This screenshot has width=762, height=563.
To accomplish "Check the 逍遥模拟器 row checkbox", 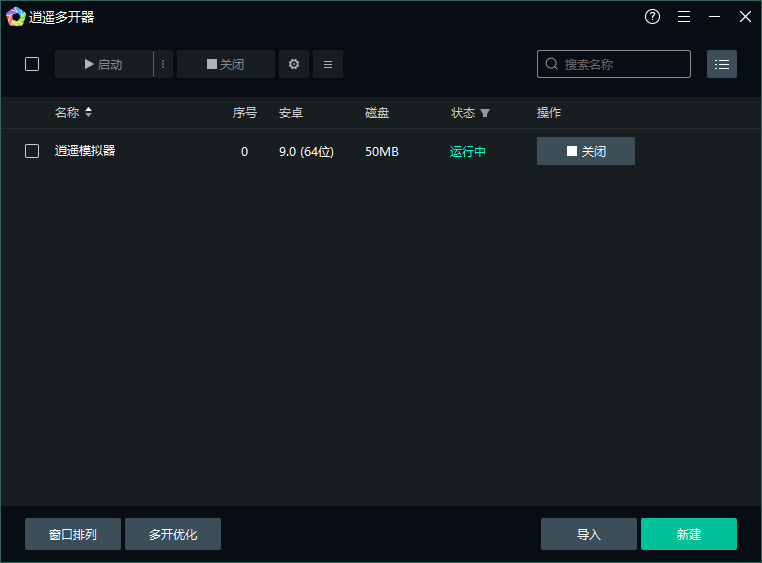I will (x=32, y=151).
